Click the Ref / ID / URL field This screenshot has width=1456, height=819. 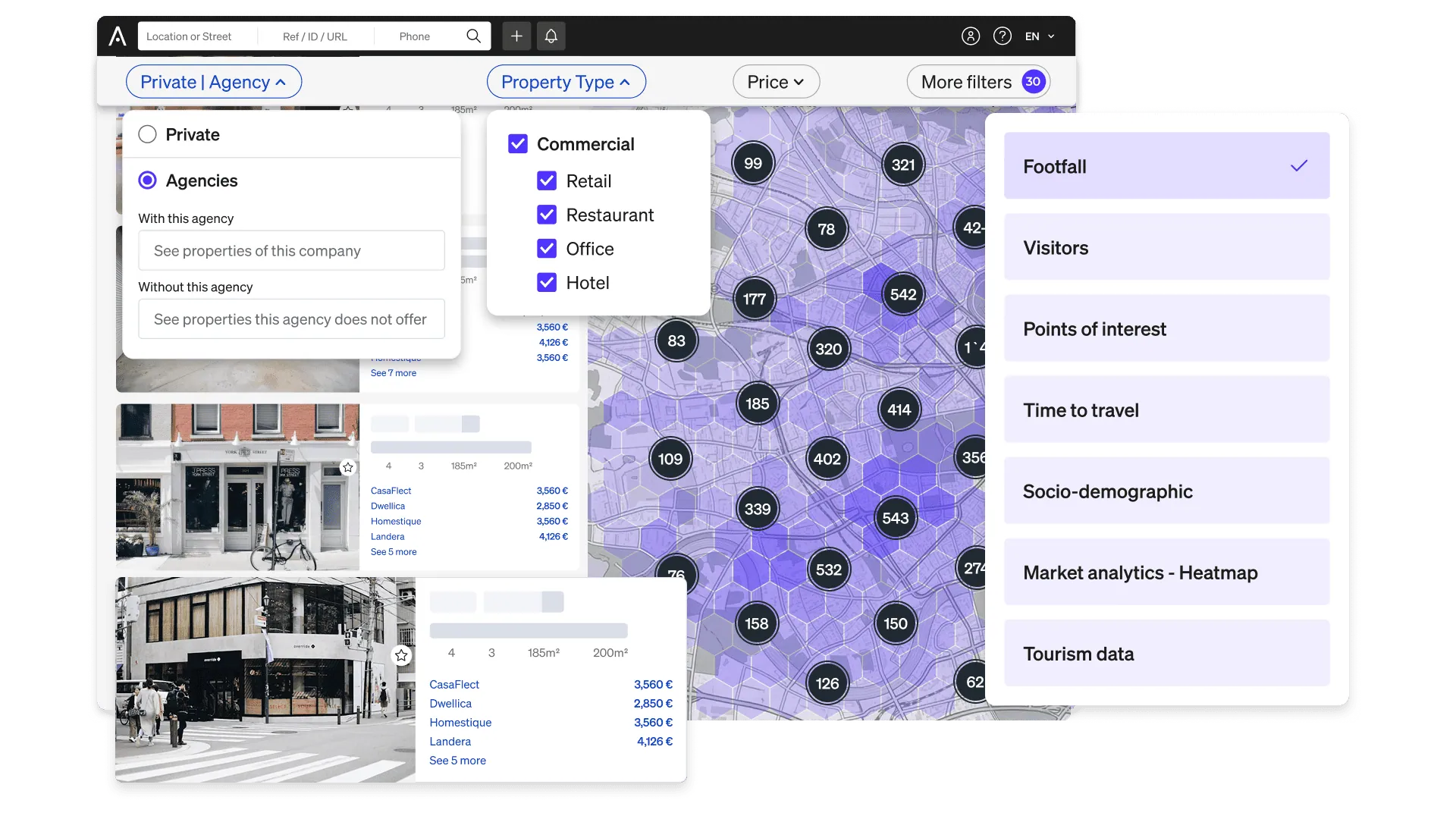point(315,36)
